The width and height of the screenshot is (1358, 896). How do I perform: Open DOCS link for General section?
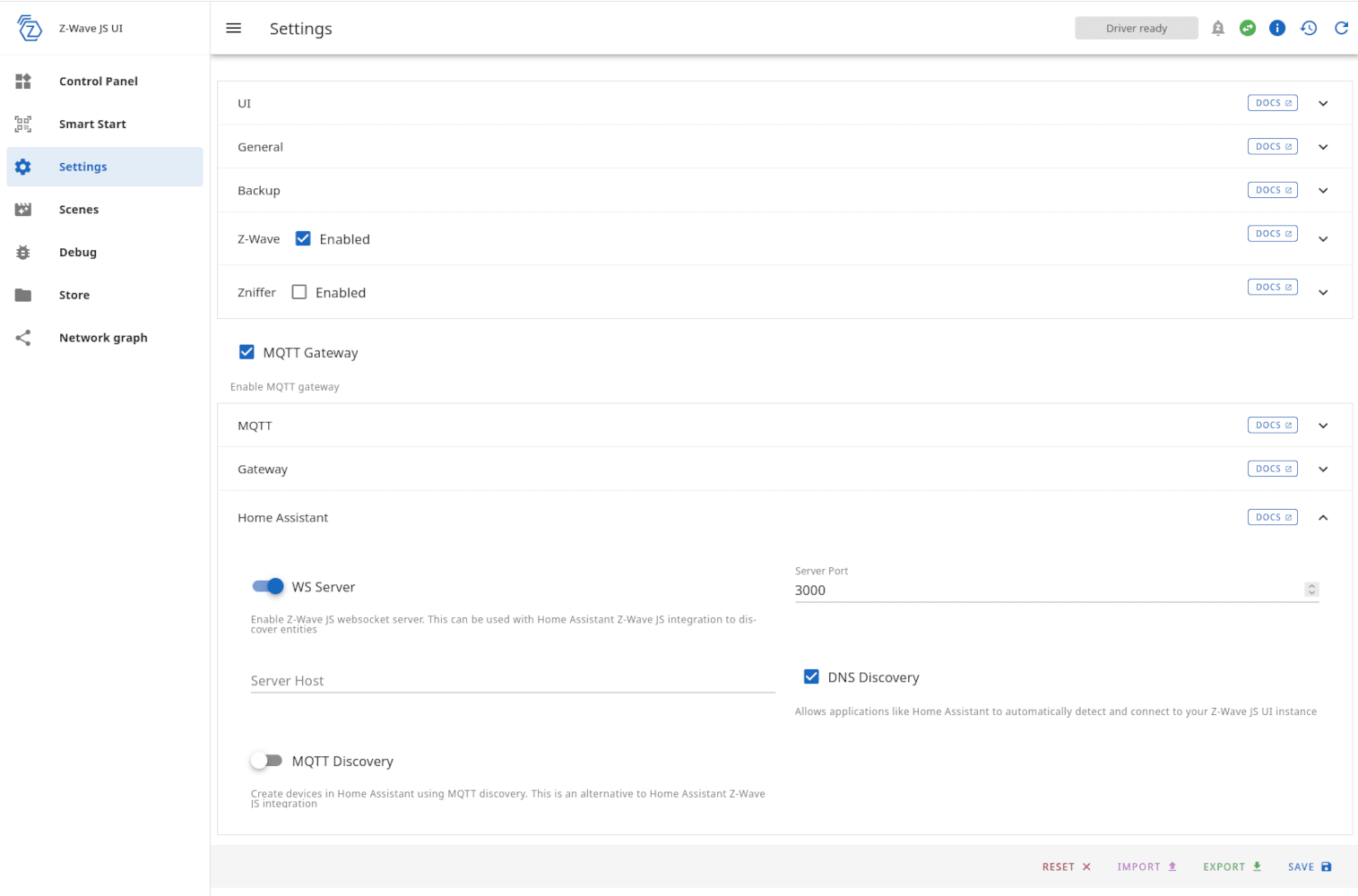point(1272,147)
